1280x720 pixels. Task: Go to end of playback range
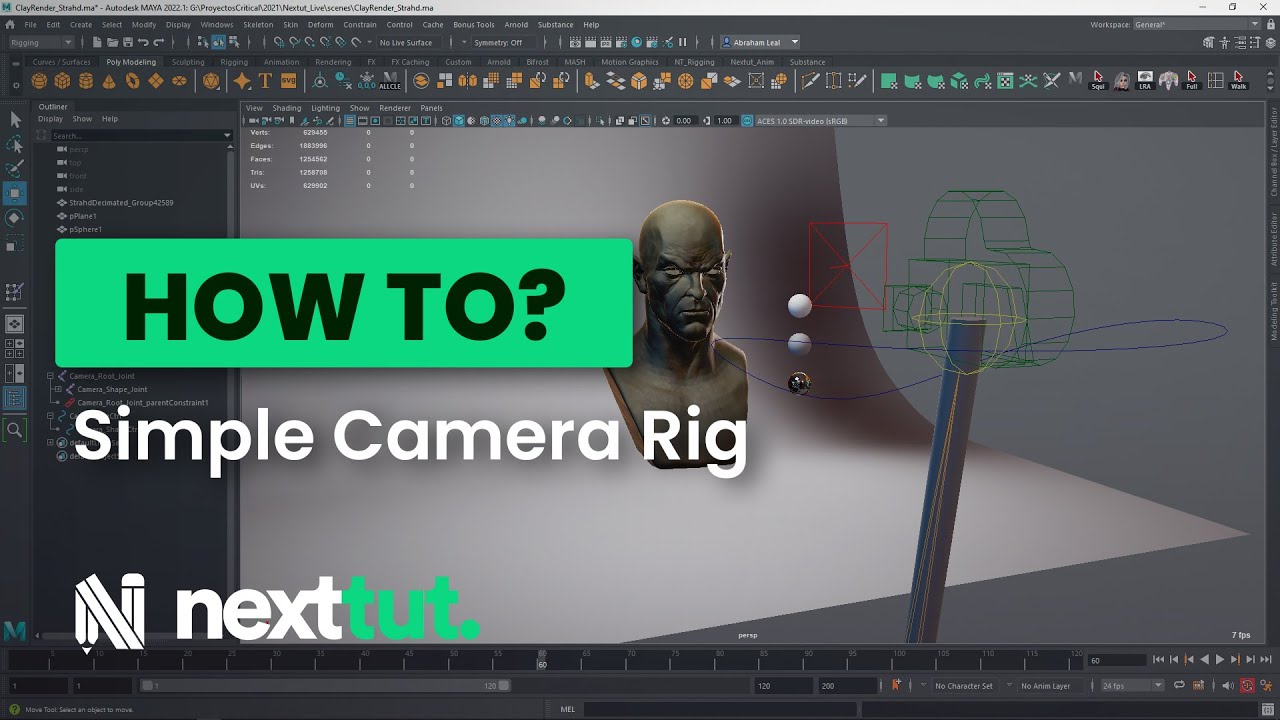coord(1266,659)
